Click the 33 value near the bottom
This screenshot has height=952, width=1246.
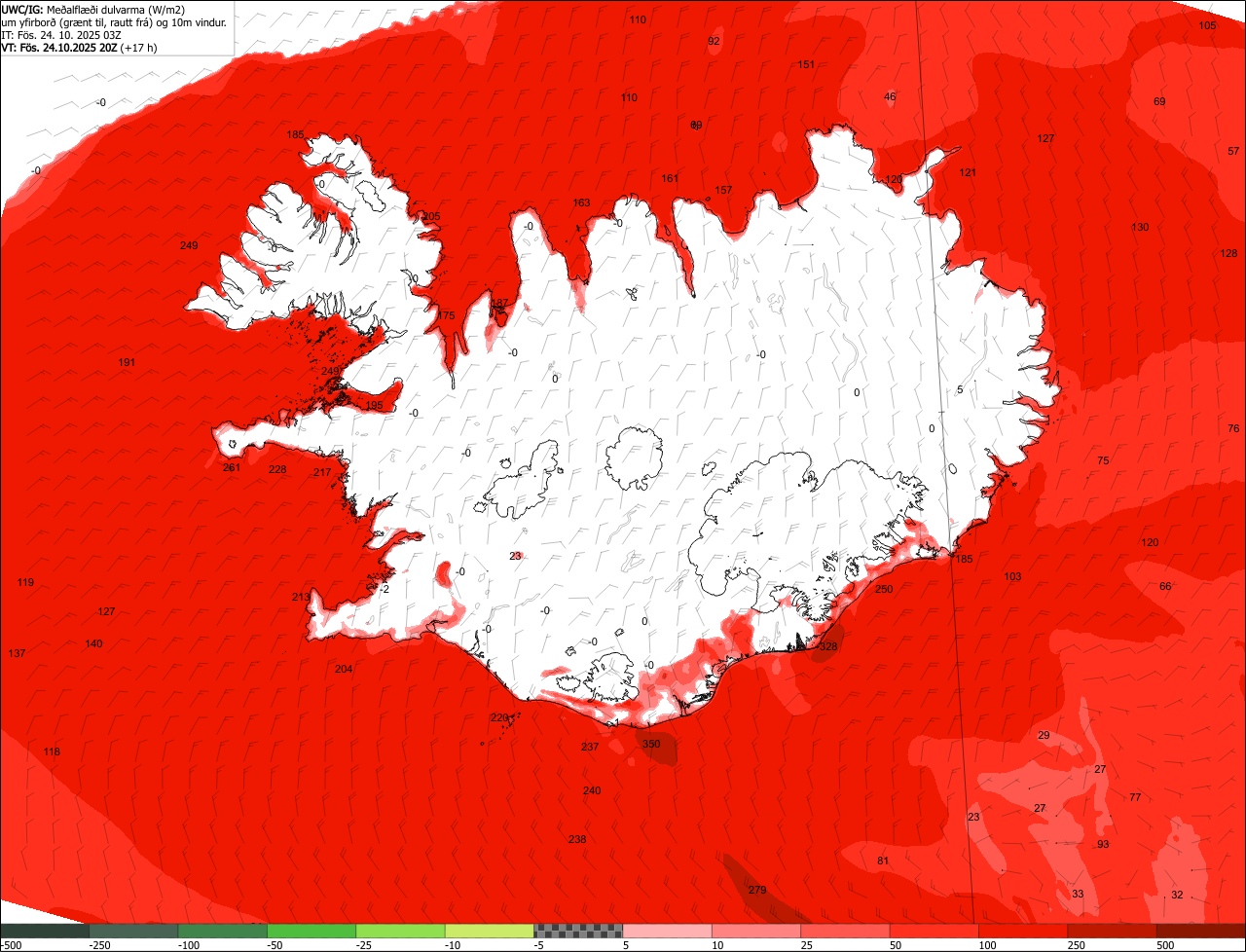(x=1078, y=894)
